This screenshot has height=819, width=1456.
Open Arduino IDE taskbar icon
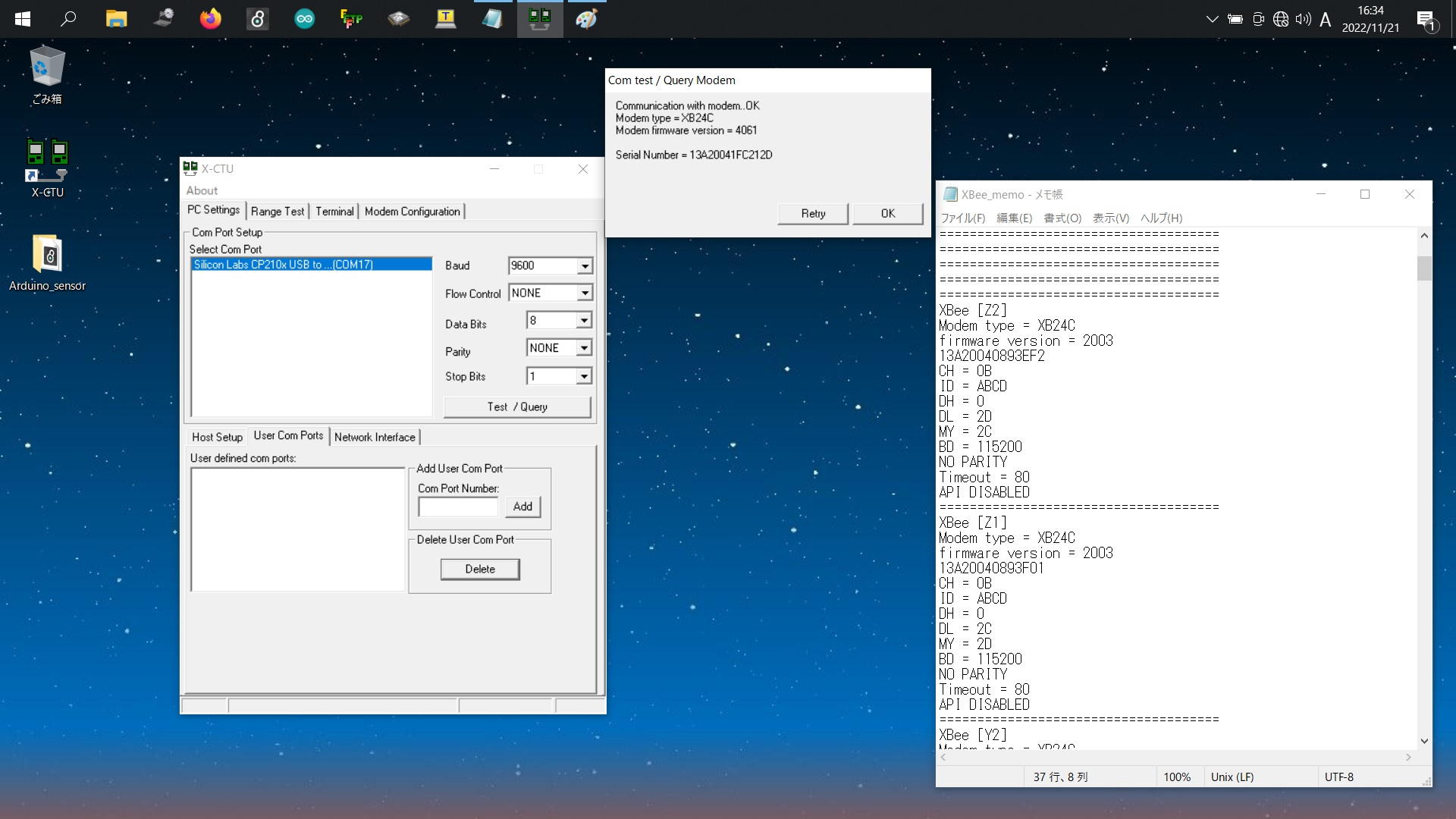[x=304, y=19]
